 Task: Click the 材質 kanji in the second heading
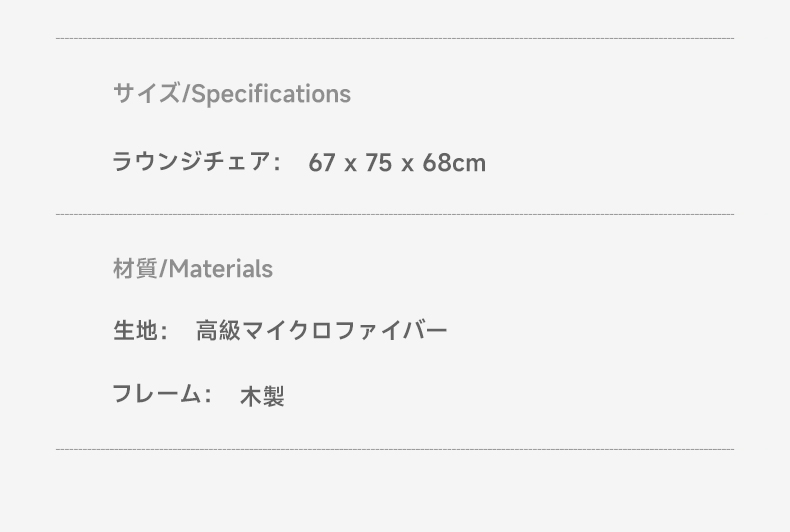point(135,269)
